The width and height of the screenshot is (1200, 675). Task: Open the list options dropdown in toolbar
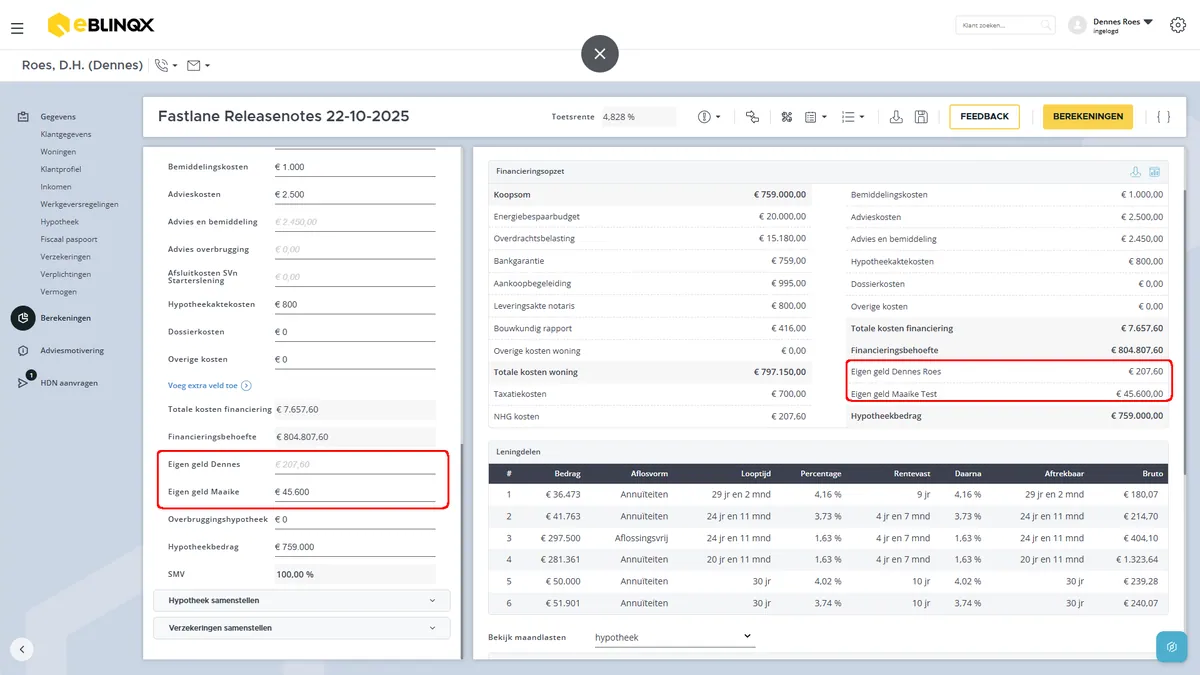pos(852,117)
